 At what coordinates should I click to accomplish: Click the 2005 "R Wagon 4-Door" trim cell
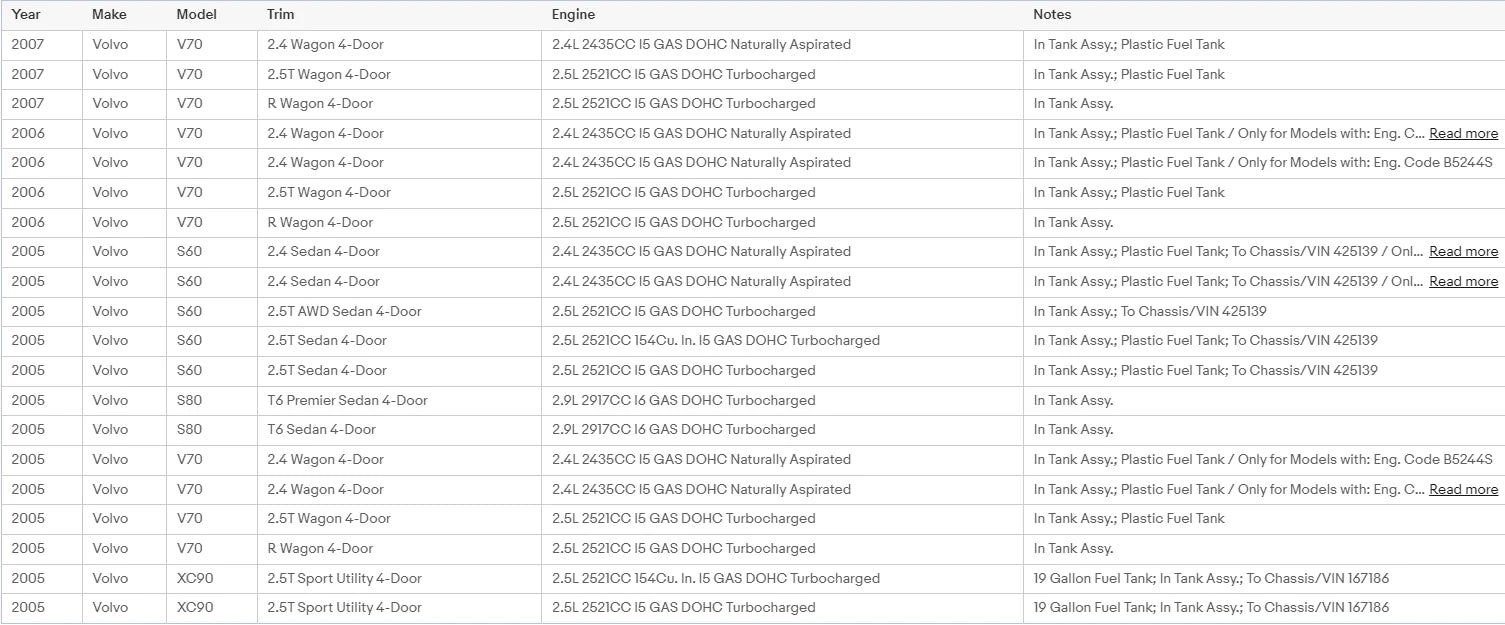[399, 548]
